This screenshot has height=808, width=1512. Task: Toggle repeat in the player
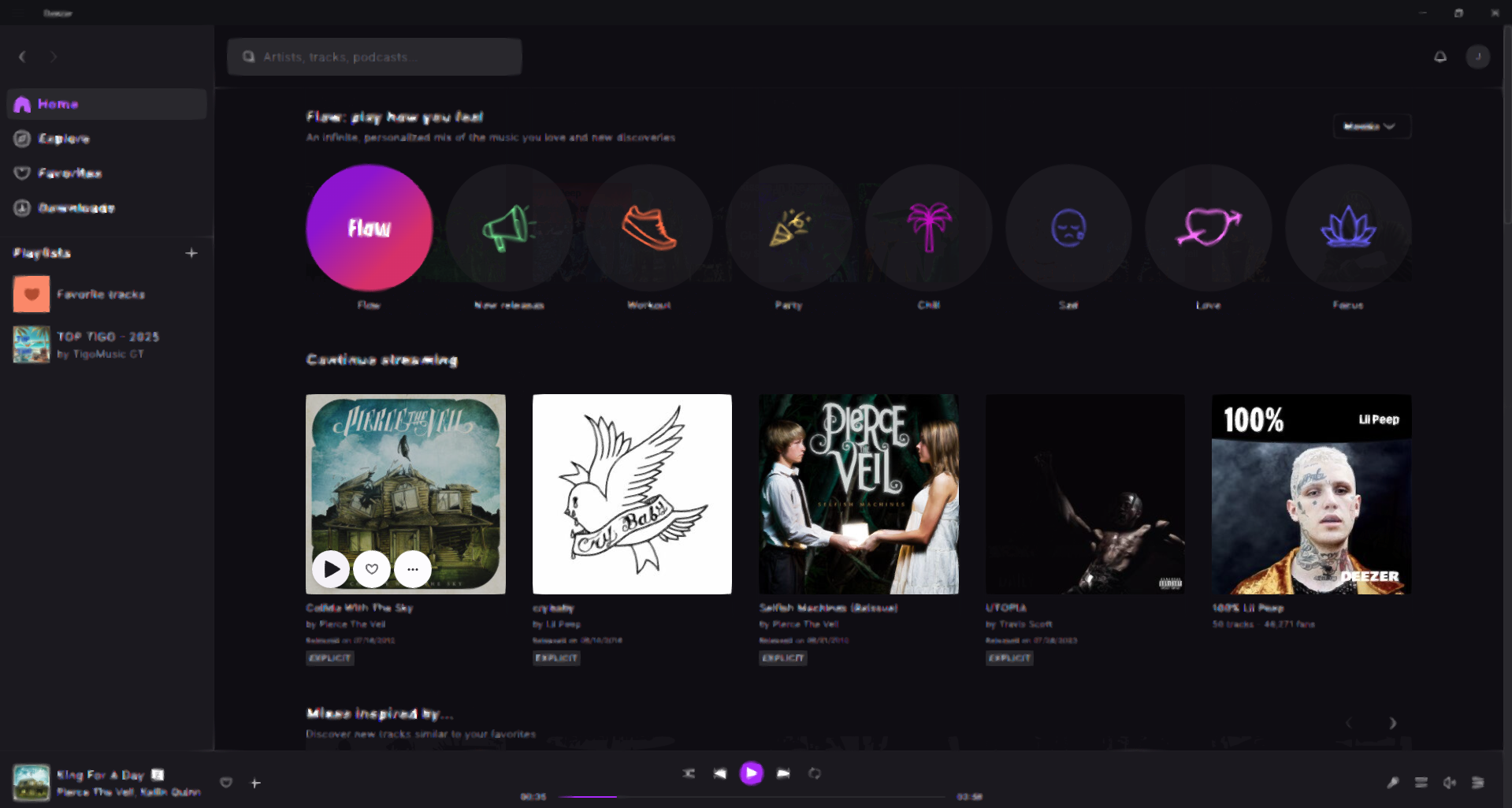[815, 773]
